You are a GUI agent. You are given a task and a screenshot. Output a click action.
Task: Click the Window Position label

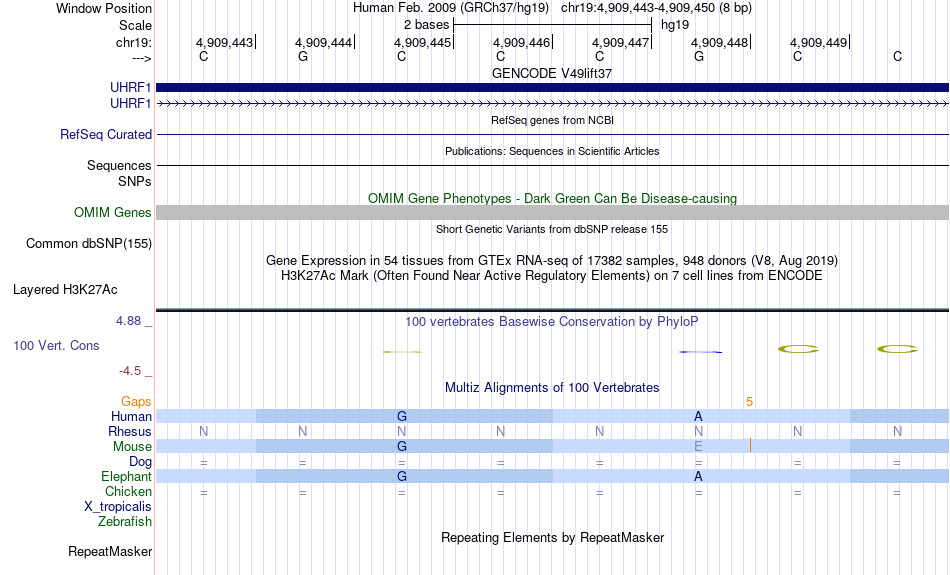coord(104,8)
